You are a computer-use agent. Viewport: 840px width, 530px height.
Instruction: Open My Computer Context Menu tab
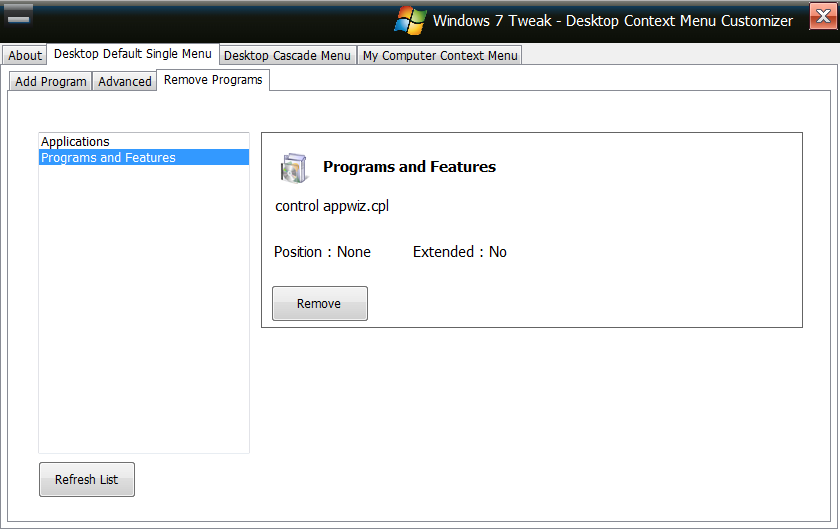[x=440, y=55]
